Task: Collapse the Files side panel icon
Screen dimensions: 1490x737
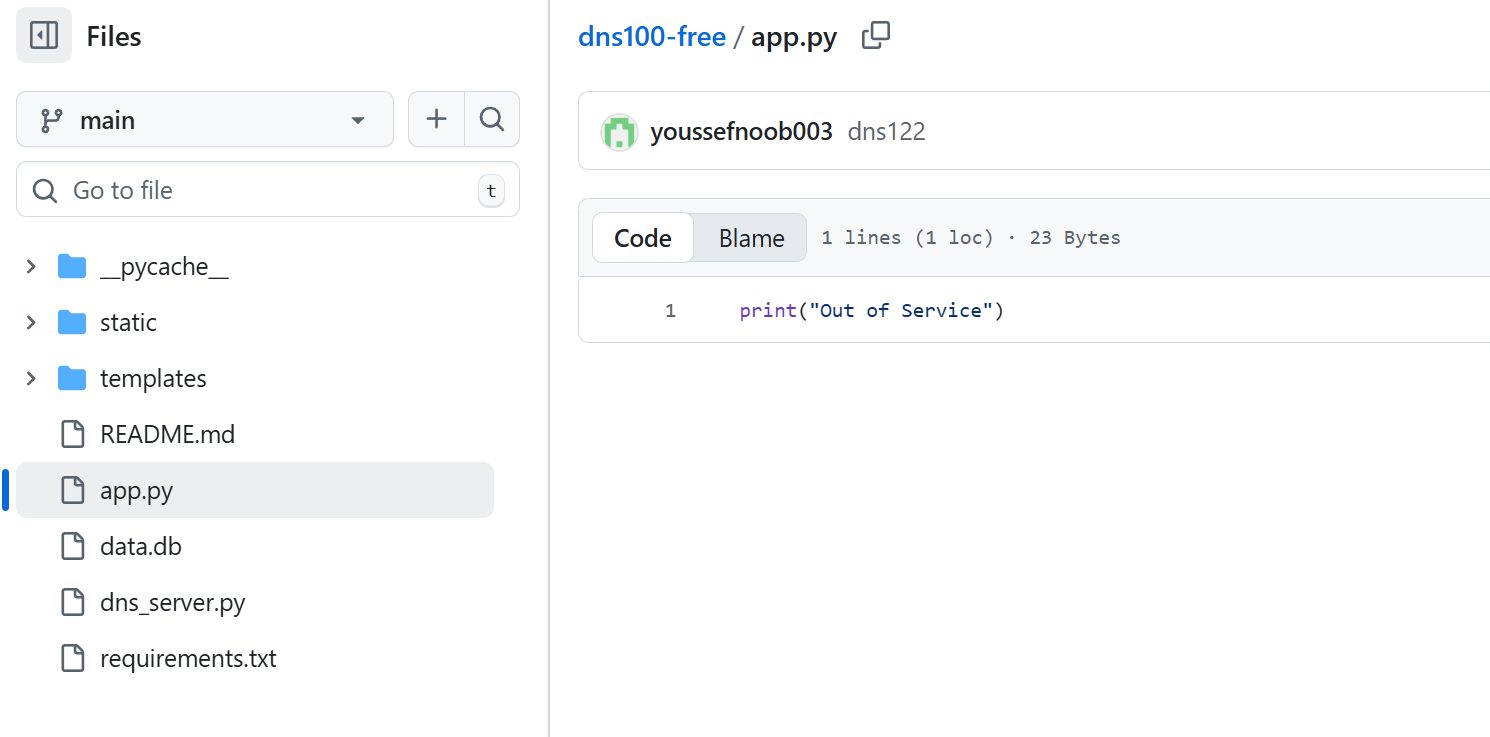Action: 44,36
